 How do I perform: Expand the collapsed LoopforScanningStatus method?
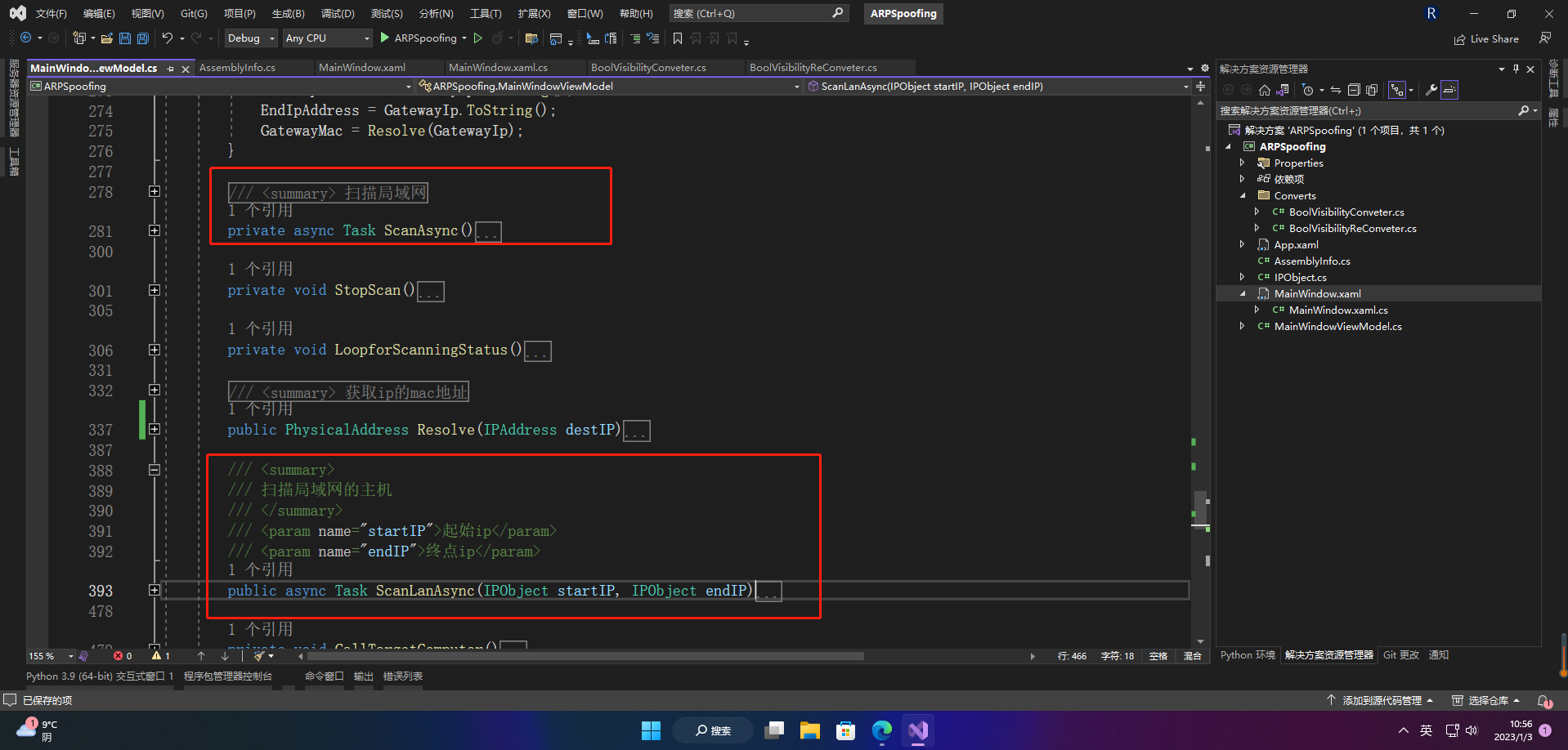click(154, 350)
